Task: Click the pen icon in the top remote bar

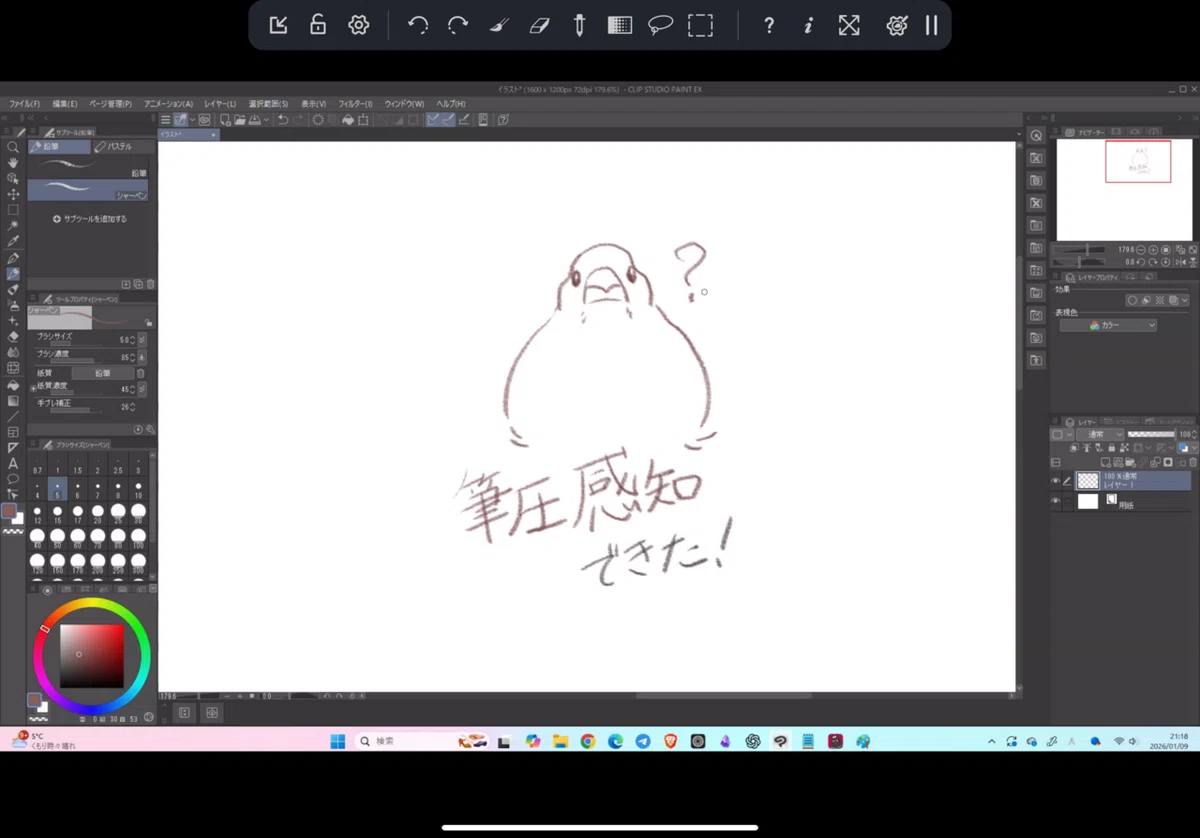Action: [x=579, y=25]
